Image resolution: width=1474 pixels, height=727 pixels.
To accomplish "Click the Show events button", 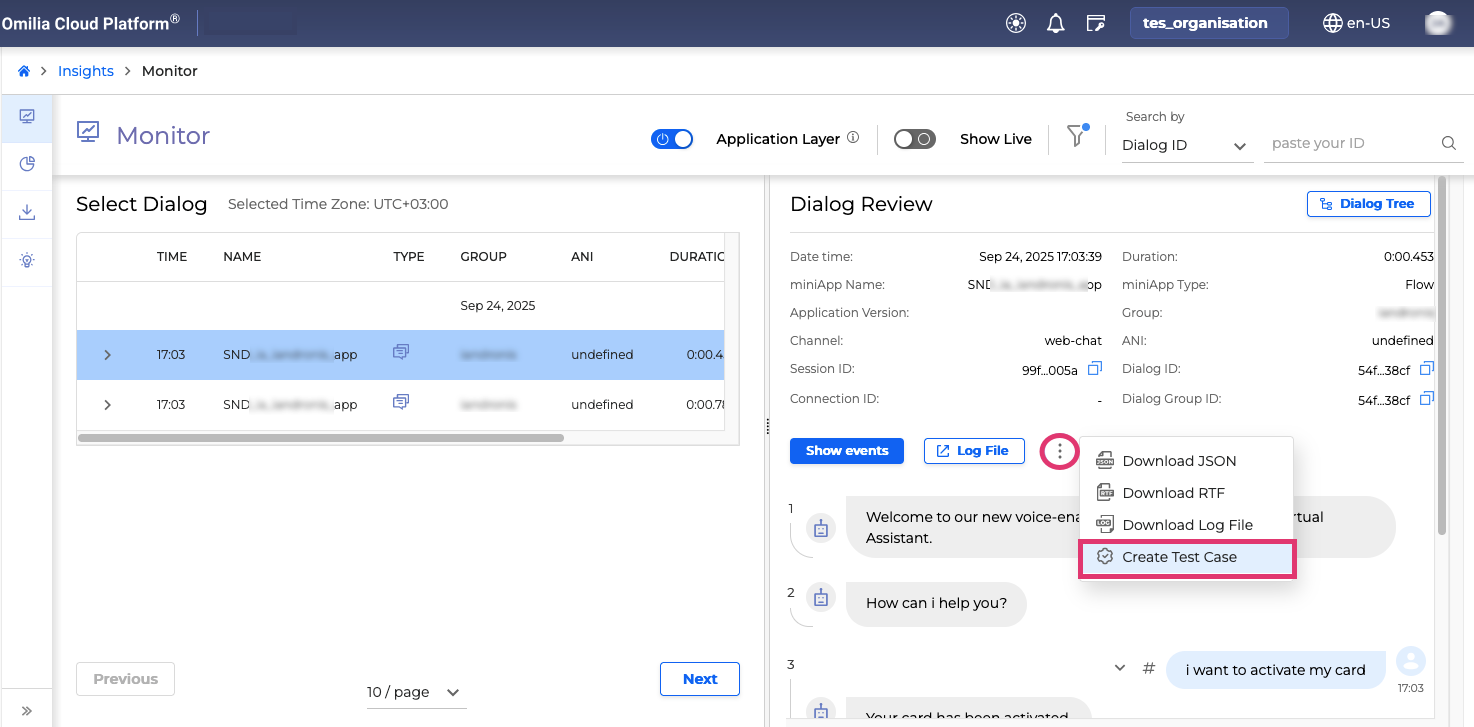I will tap(846, 451).
